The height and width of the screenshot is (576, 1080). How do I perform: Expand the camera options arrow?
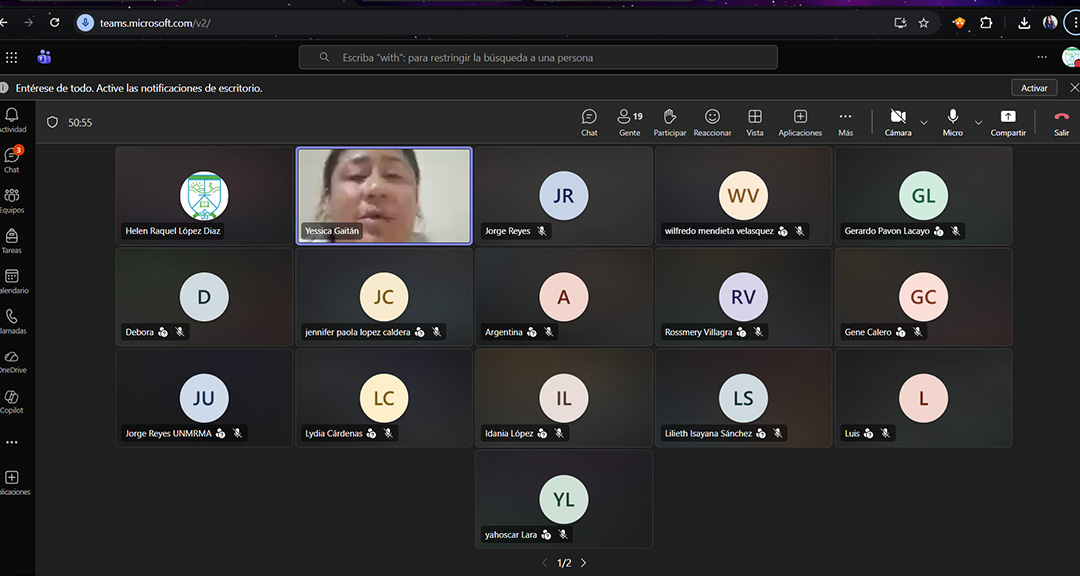click(924, 123)
